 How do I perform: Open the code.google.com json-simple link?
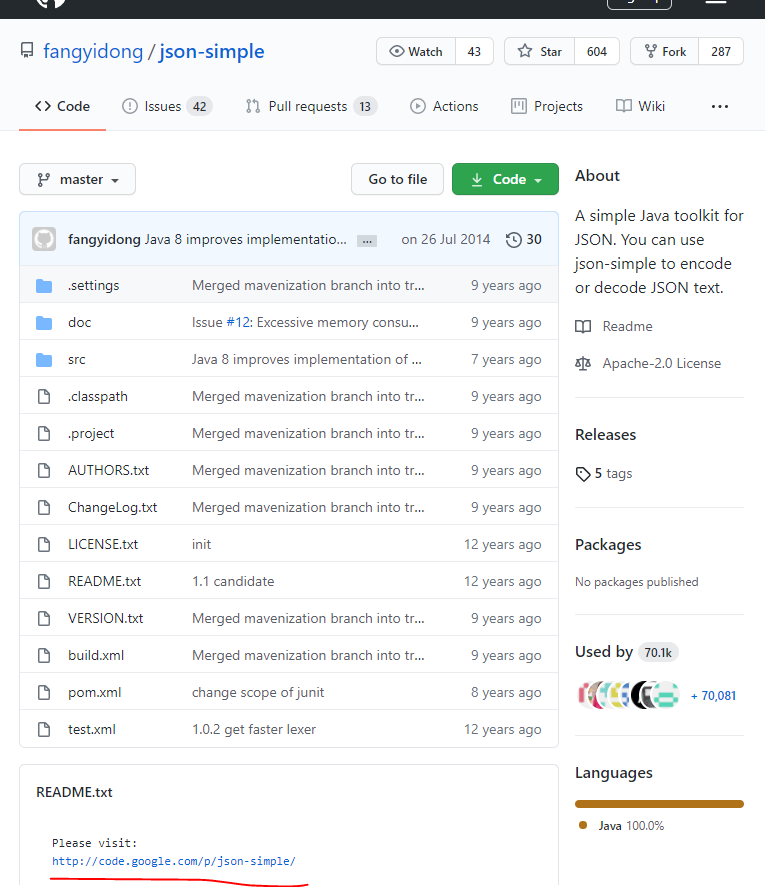[174, 861]
